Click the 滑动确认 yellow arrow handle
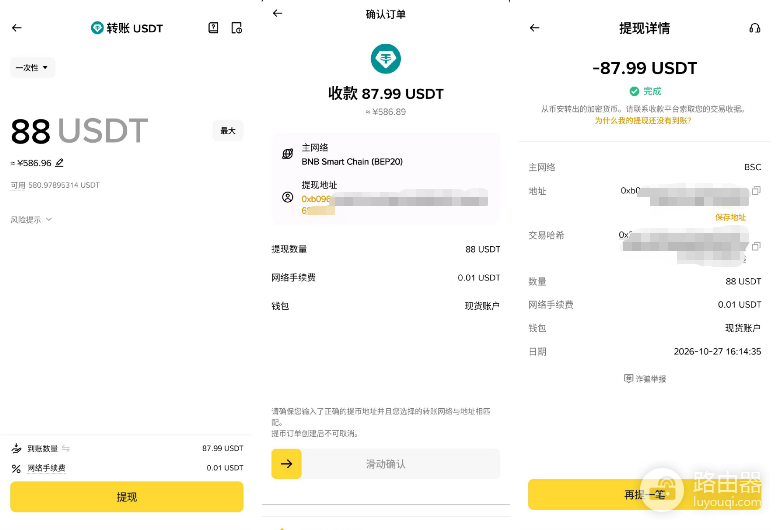Viewport: 780px width, 530px height. 287,464
